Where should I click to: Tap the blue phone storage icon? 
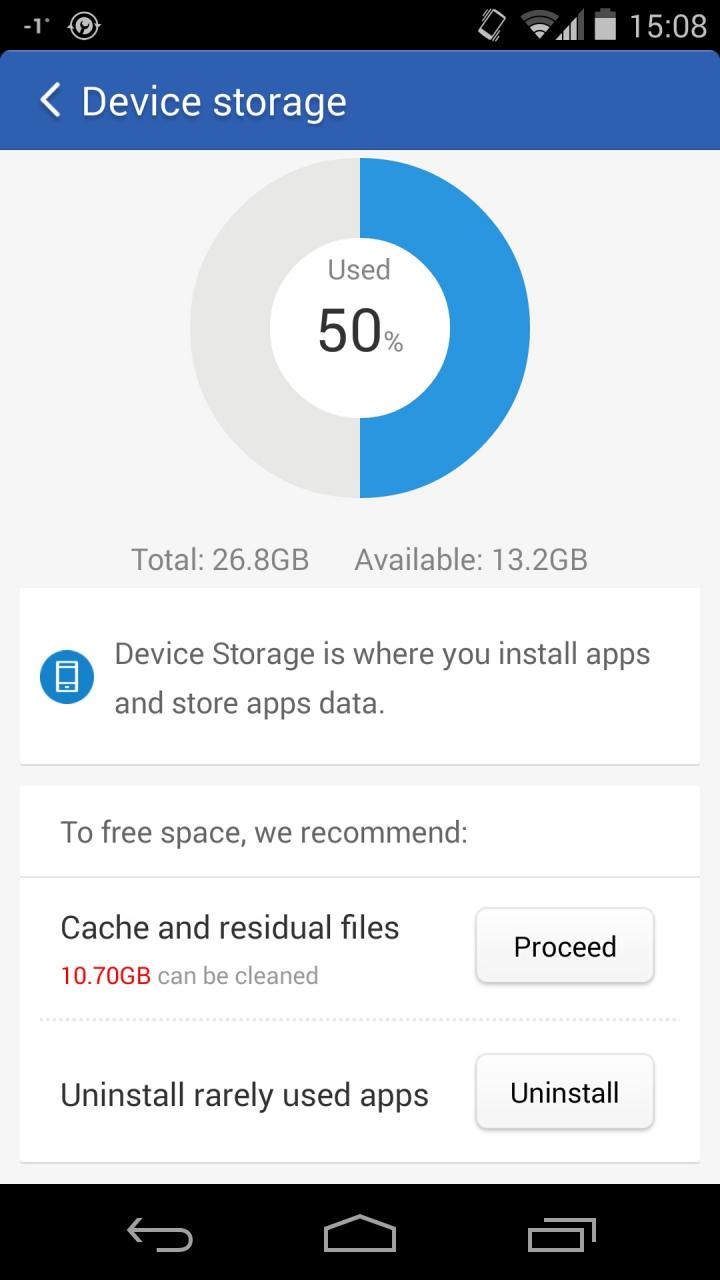67,677
